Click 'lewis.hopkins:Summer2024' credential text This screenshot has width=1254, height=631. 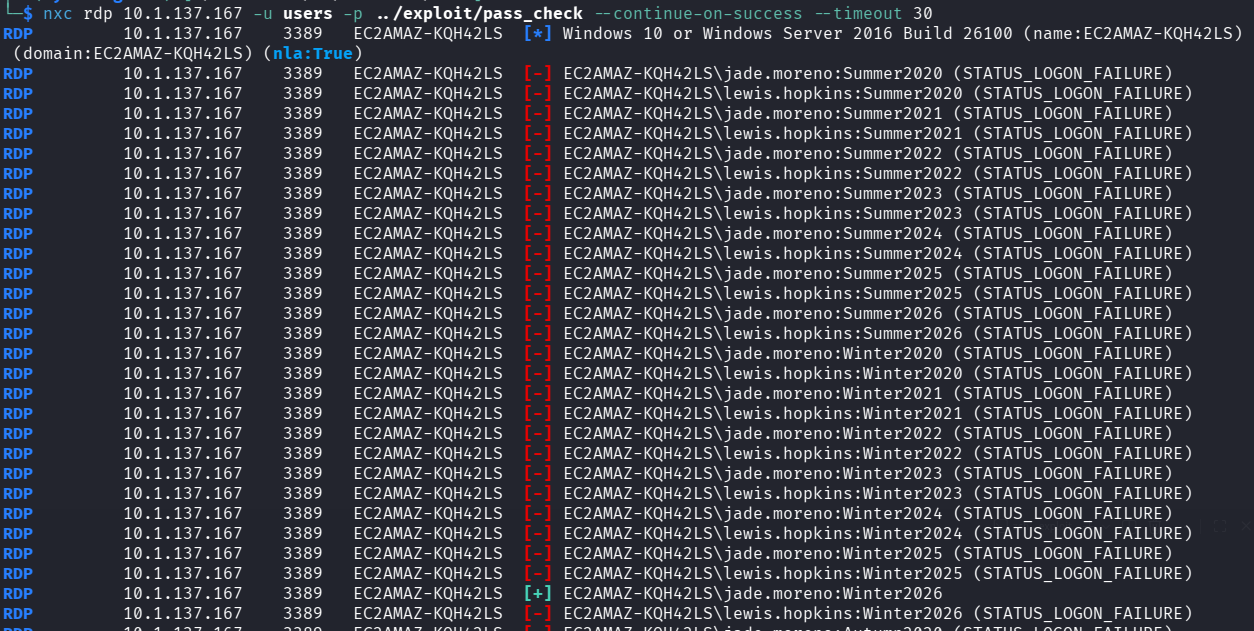(843, 254)
